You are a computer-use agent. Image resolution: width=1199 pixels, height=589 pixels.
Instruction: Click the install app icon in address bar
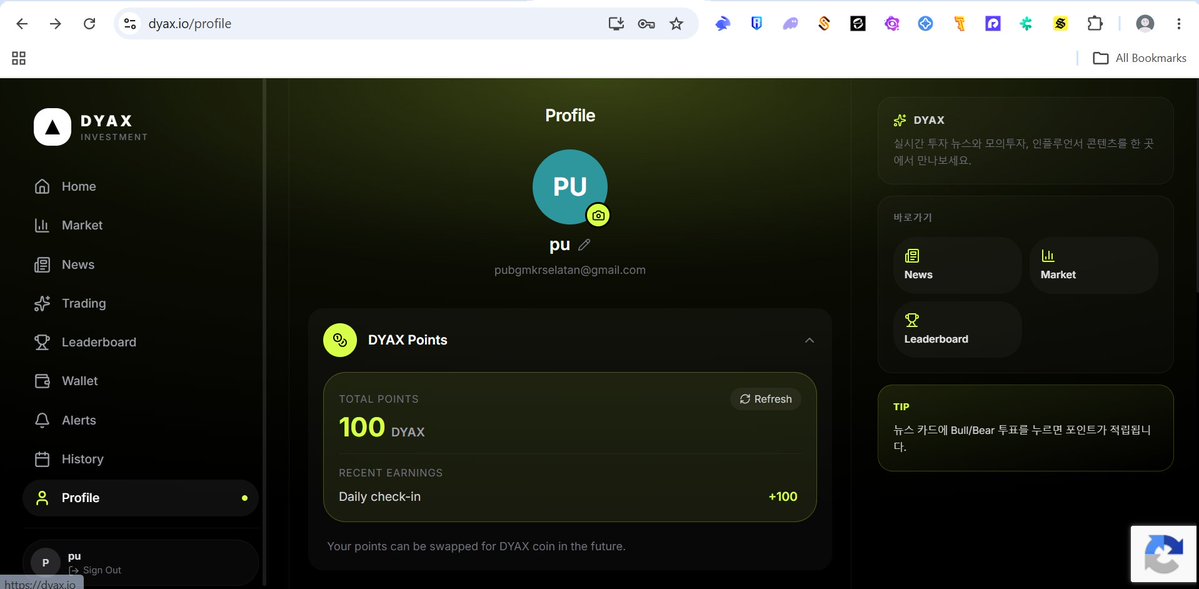(x=616, y=24)
